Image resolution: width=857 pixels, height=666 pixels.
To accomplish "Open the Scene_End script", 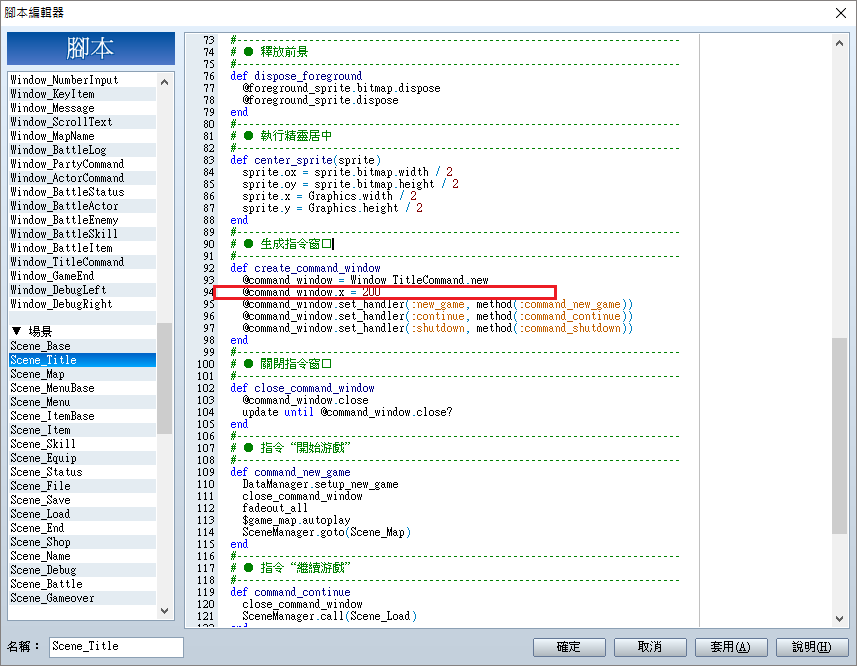I will click(83, 528).
